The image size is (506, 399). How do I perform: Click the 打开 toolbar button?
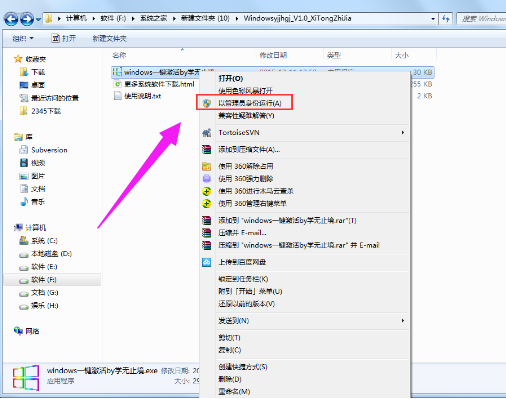64,38
